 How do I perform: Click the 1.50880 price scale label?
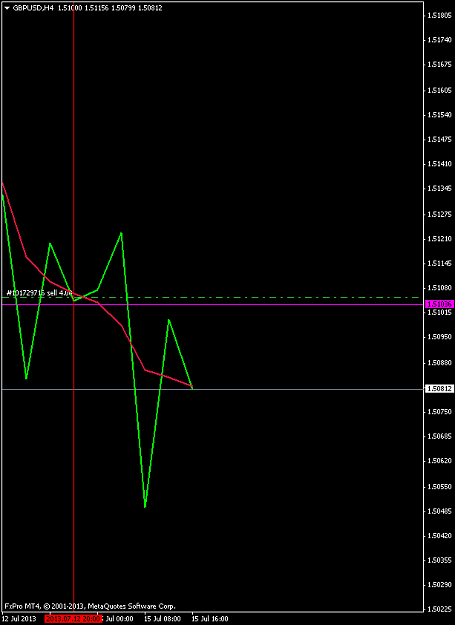click(440, 363)
